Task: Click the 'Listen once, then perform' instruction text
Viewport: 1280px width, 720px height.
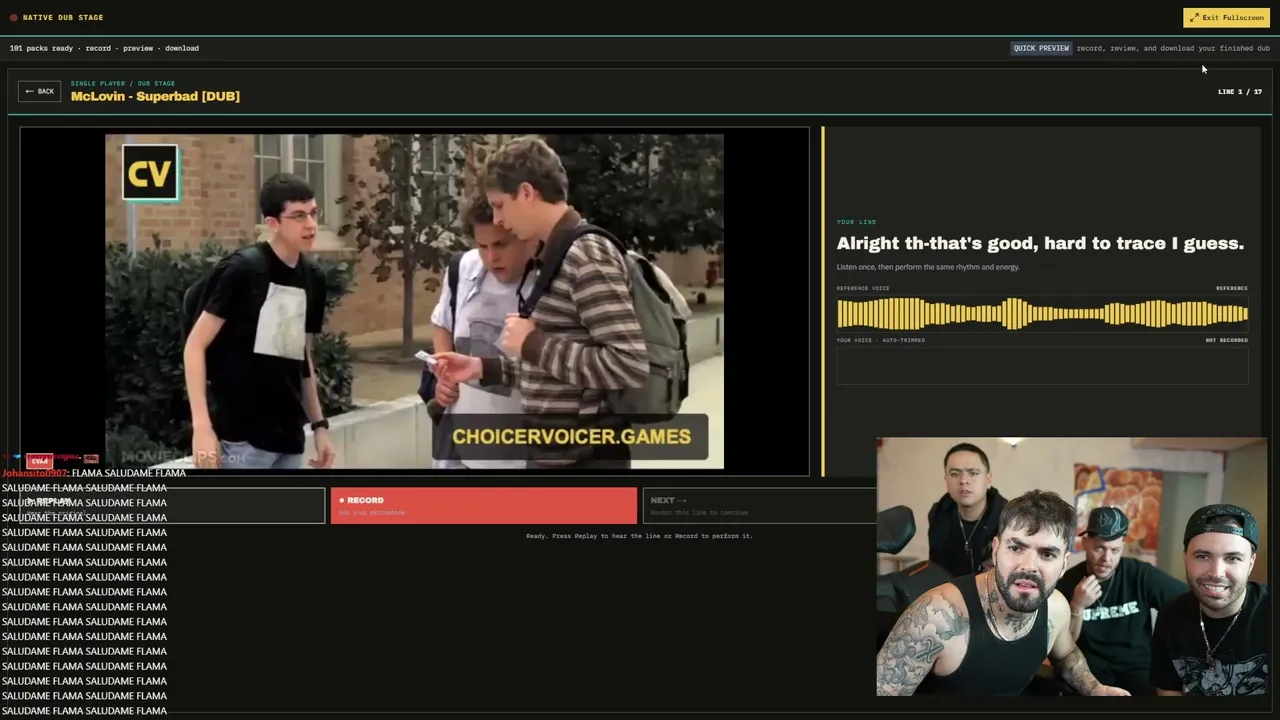Action: coord(928,267)
